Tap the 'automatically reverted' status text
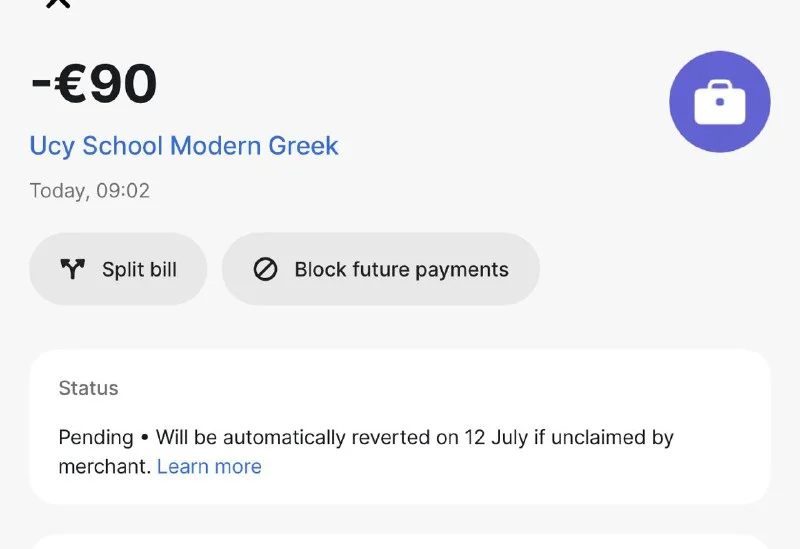This screenshot has height=549, width=800. pos(310,438)
